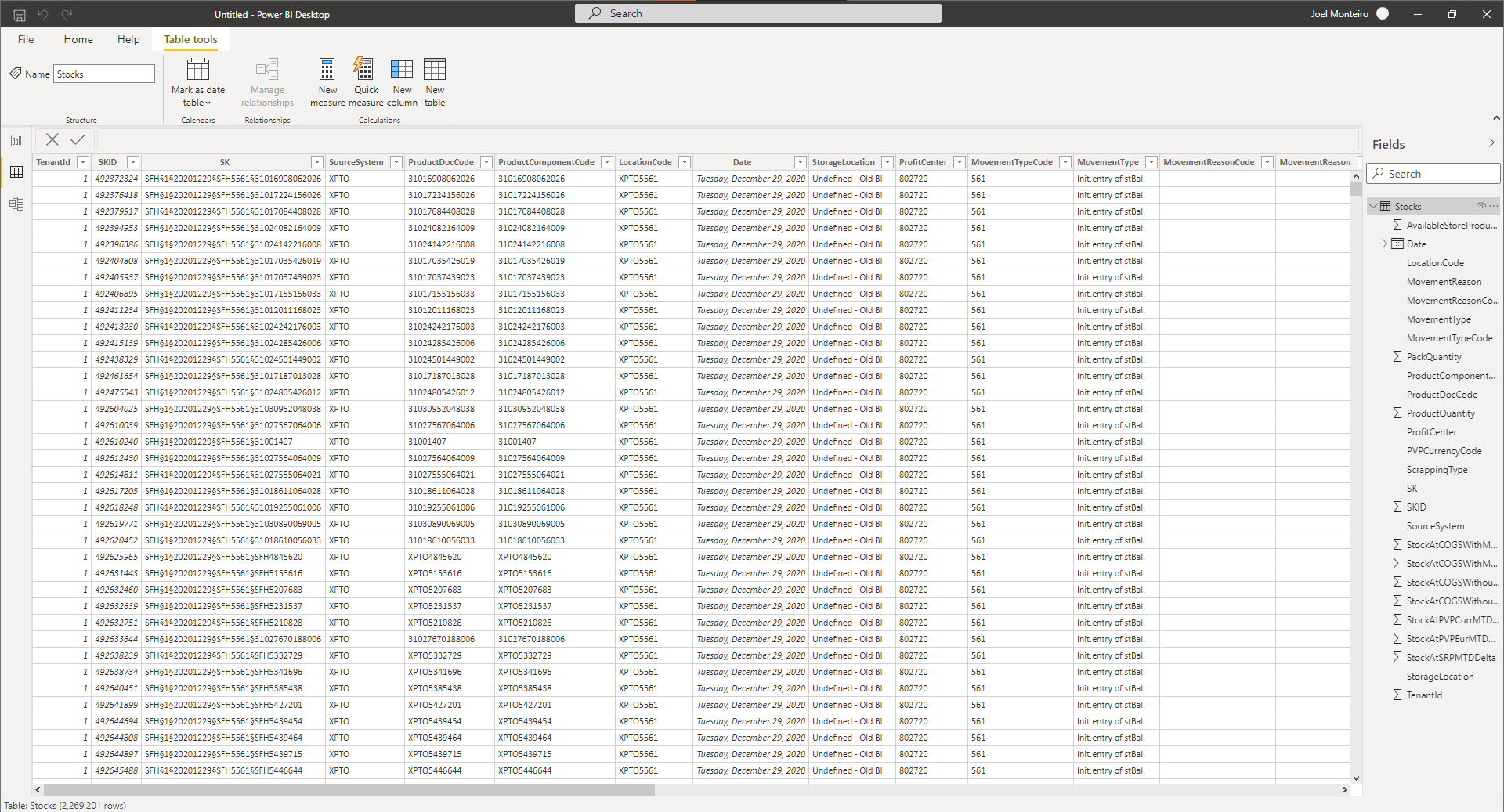Edit the table Name field showing Stocks

pos(103,73)
